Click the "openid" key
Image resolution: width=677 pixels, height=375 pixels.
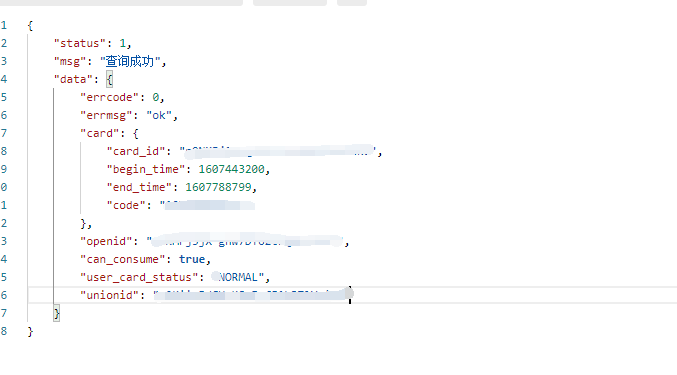click(106, 241)
